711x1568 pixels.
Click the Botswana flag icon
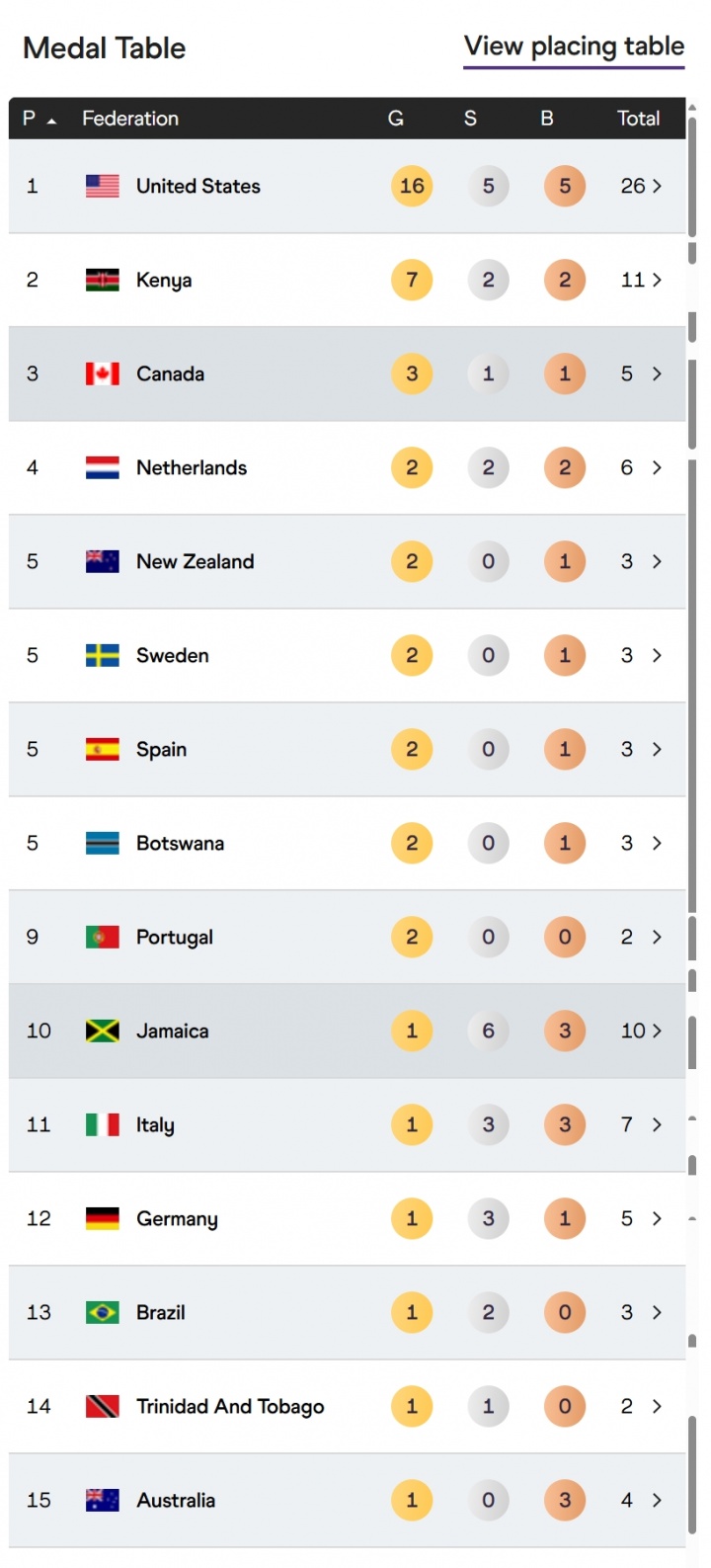coord(103,843)
